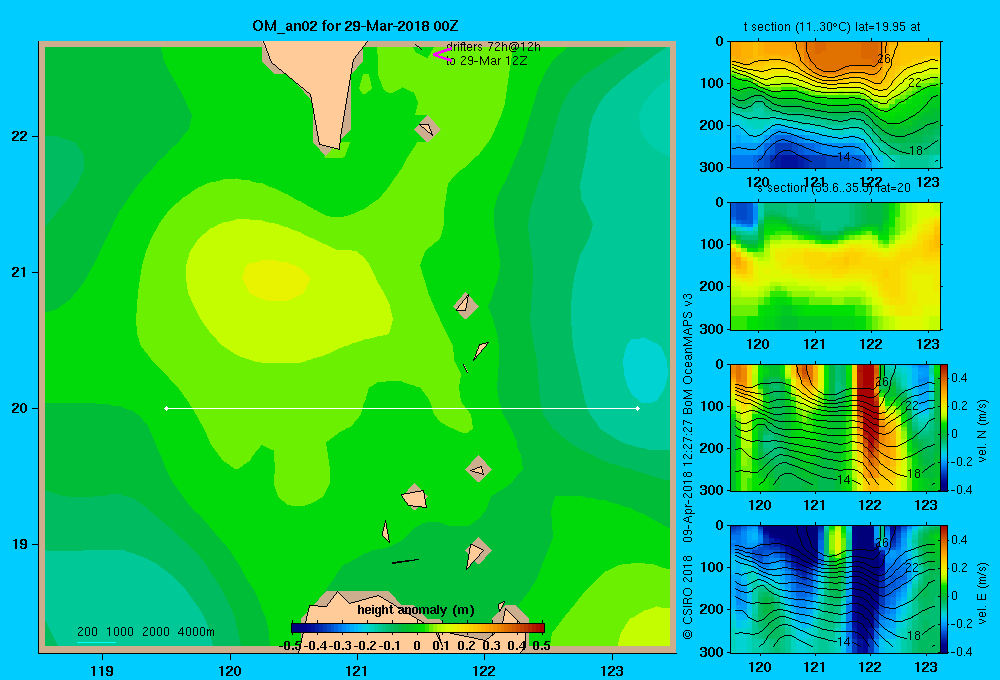Click longitude label 120 under main map
This screenshot has height=680, width=1000.
(230, 670)
